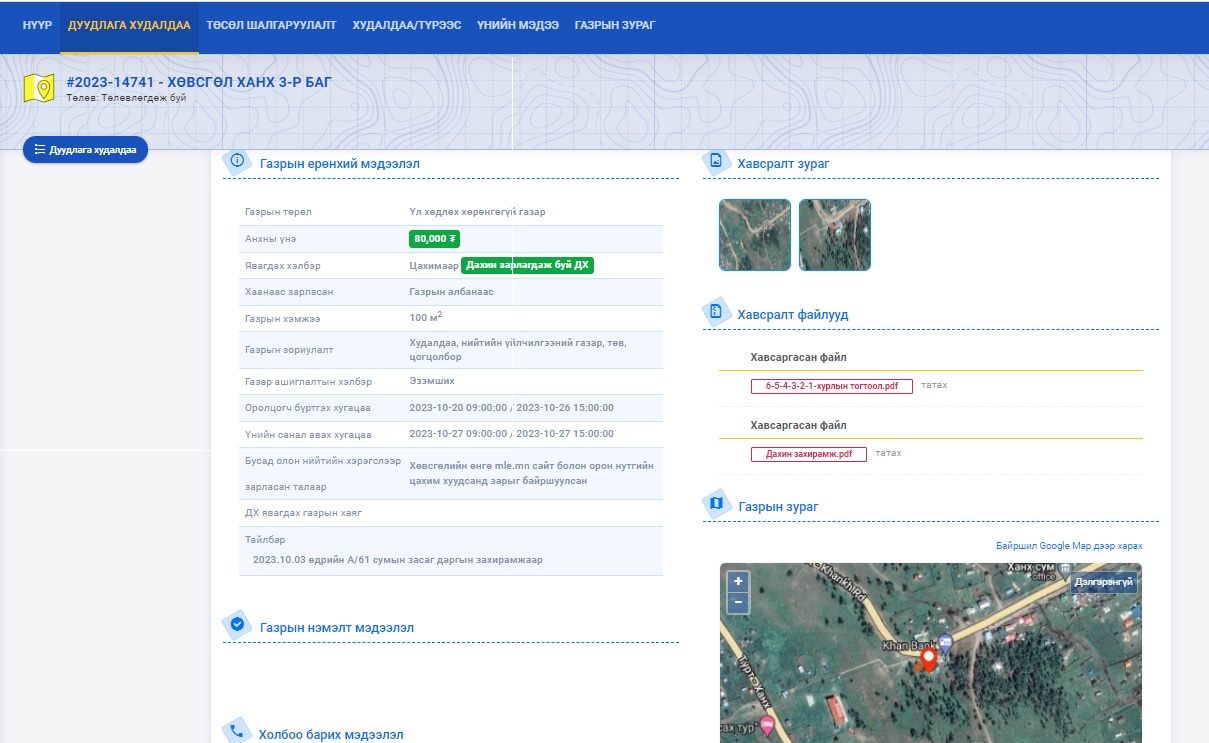Click the red location pin on the map
This screenshot has height=743, width=1209.
point(928,659)
